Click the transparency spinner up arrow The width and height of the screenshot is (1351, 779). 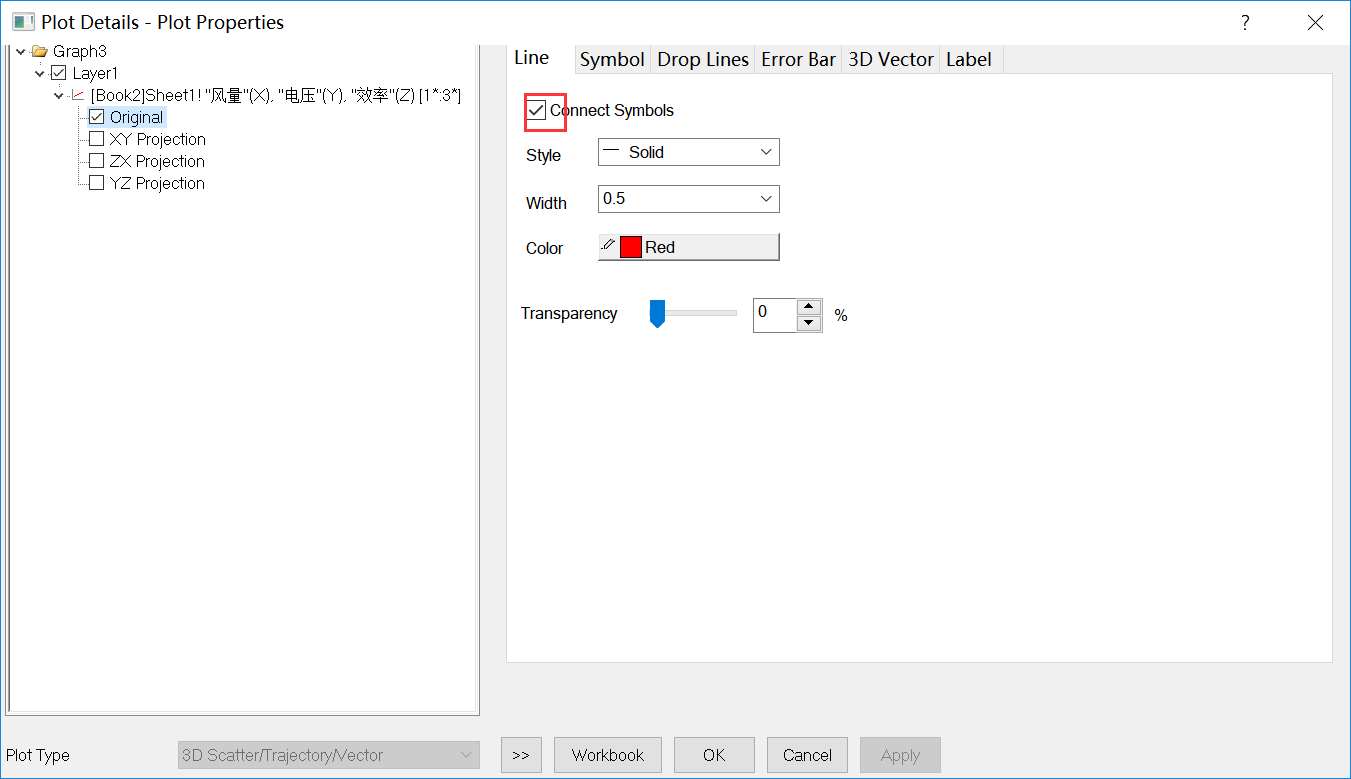pos(808,309)
